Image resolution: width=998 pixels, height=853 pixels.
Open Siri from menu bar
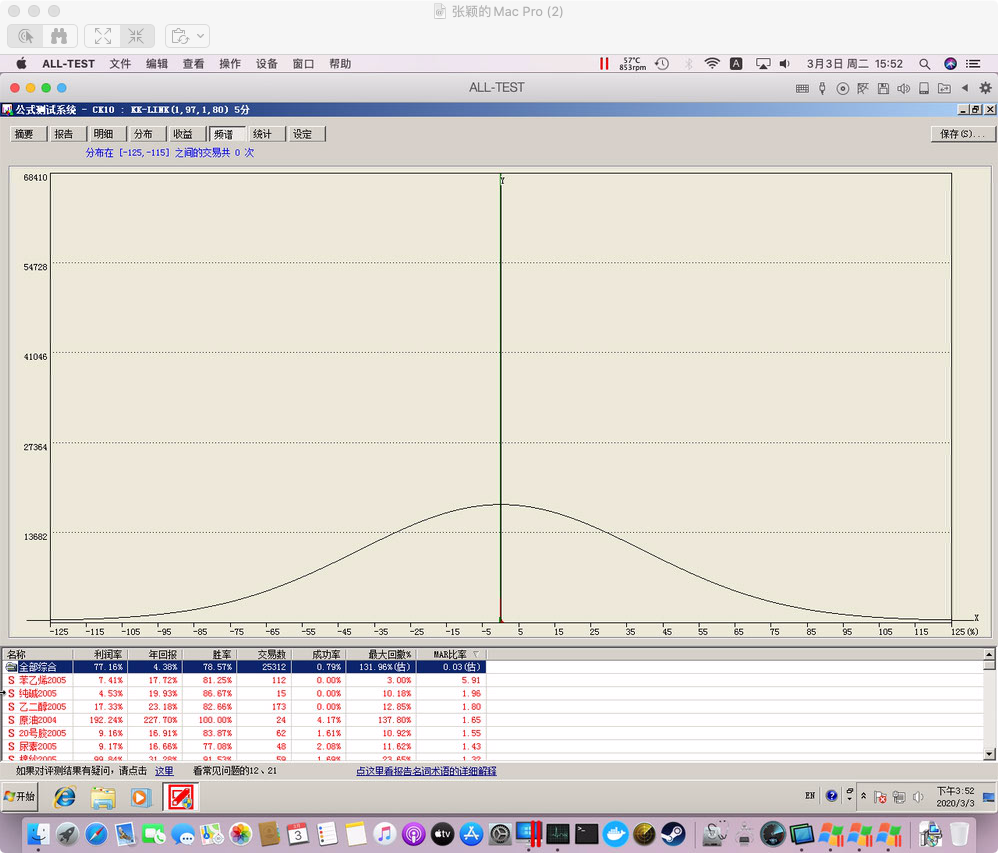[950, 64]
